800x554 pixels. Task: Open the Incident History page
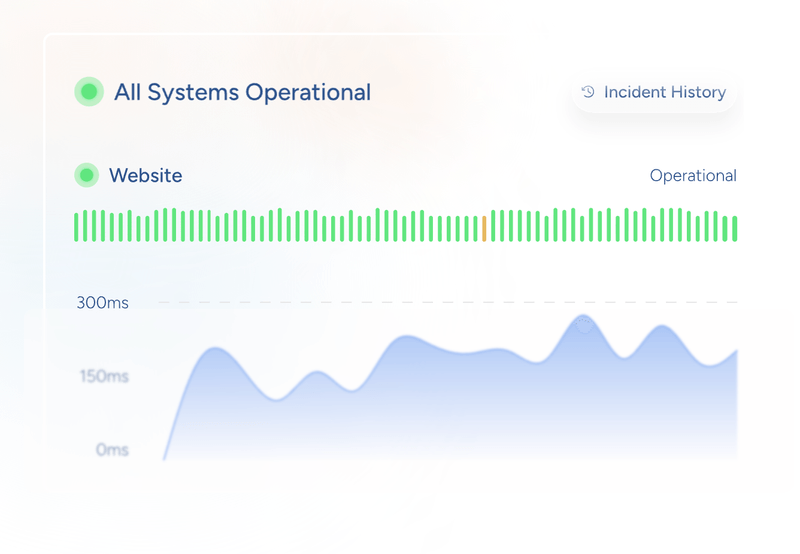click(x=654, y=92)
